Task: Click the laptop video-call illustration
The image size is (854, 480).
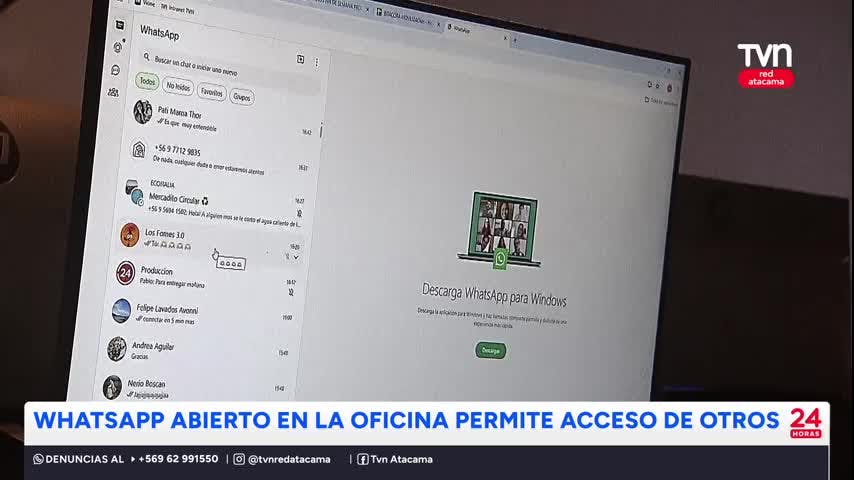Action: (x=501, y=230)
